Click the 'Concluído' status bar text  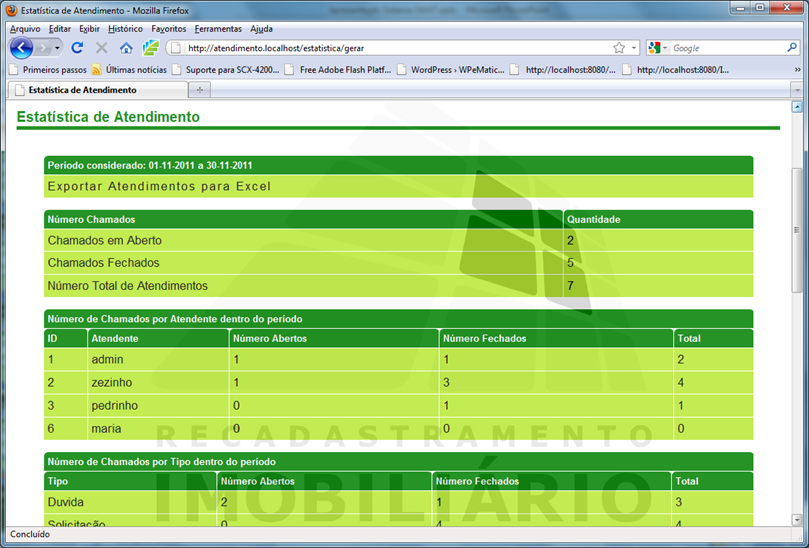click(30, 534)
